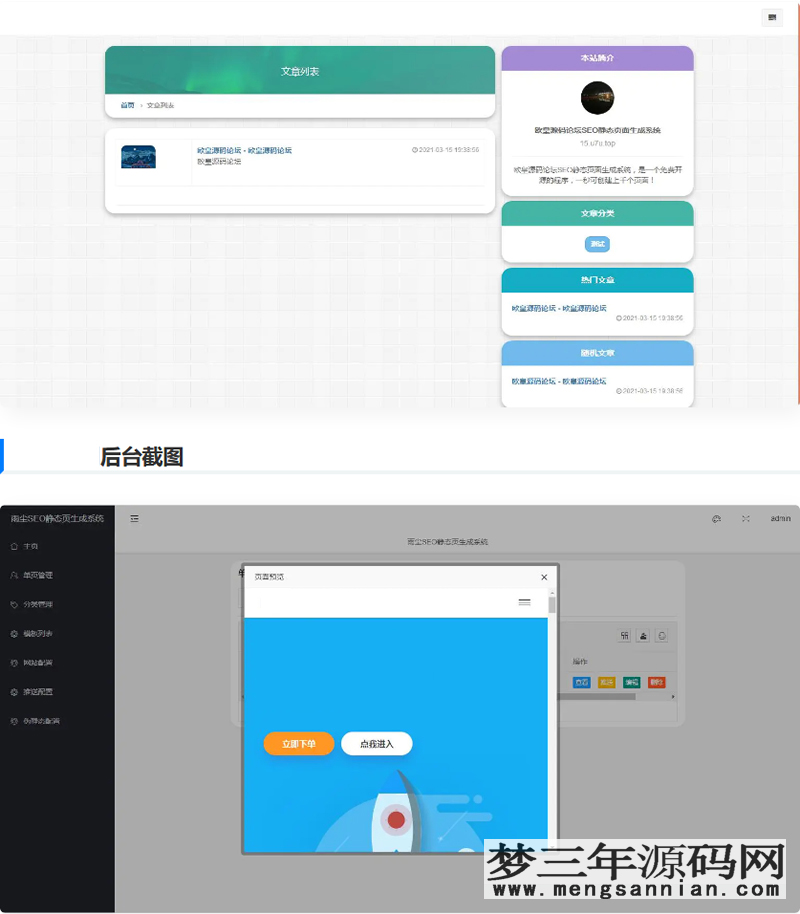The height and width of the screenshot is (914, 800).
Task: Enter fullscreen via the header expand icon
Action: coord(744,518)
